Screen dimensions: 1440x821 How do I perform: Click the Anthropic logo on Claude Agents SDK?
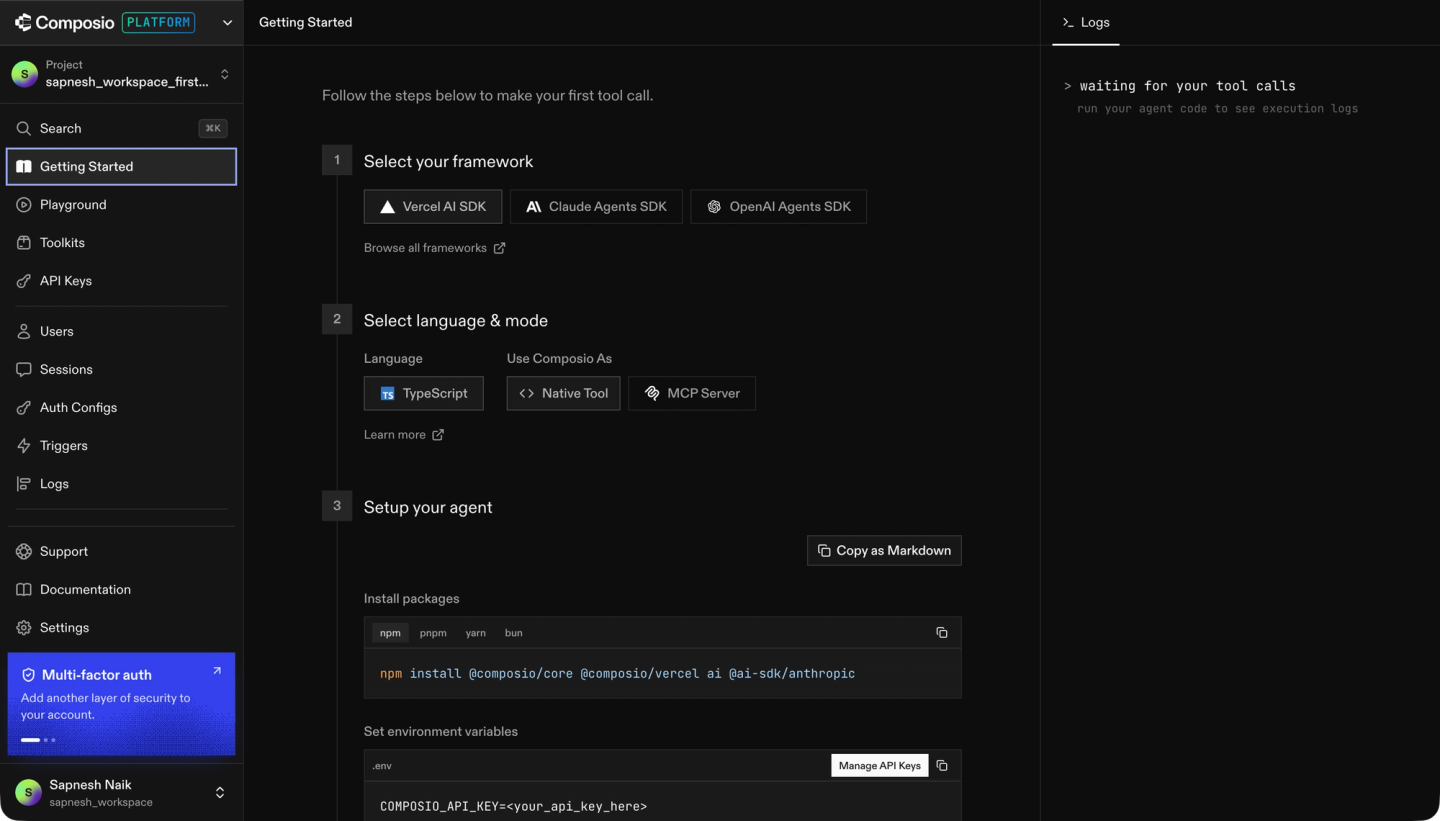click(x=533, y=207)
